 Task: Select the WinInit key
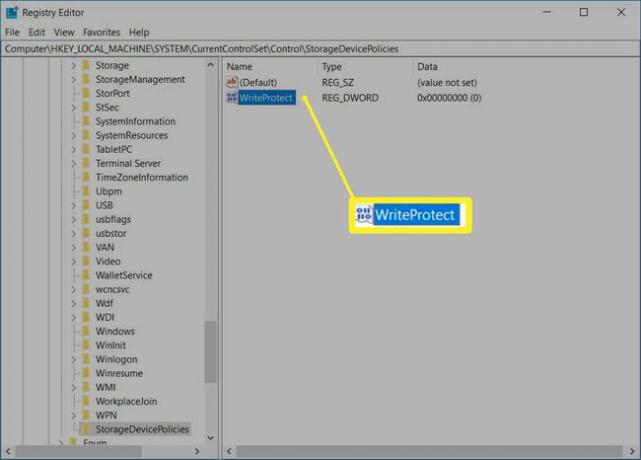point(111,346)
